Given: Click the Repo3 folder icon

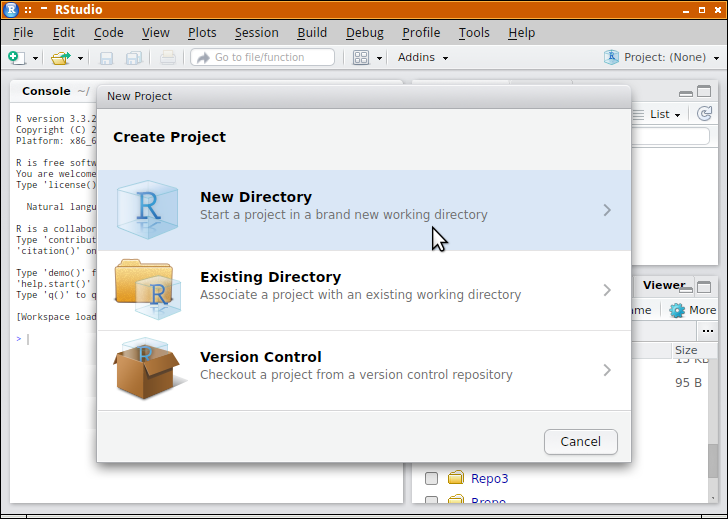Looking at the screenshot, I should point(456,477).
